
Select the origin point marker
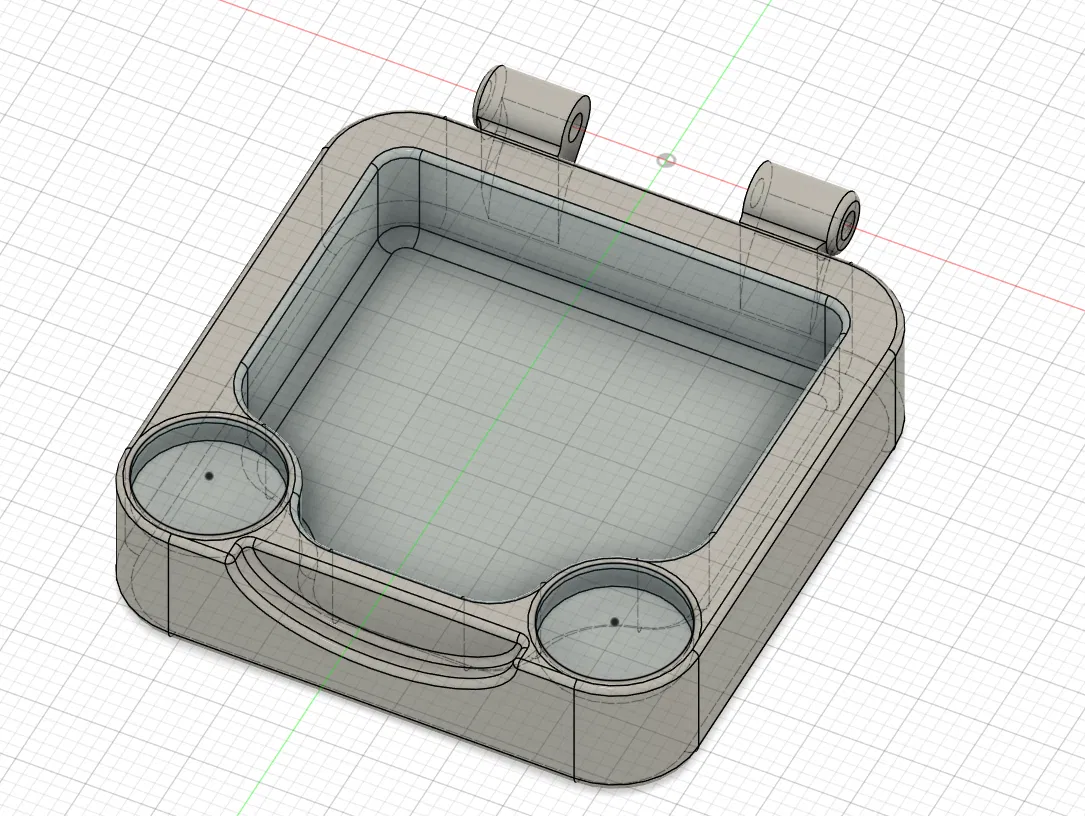[666, 161]
